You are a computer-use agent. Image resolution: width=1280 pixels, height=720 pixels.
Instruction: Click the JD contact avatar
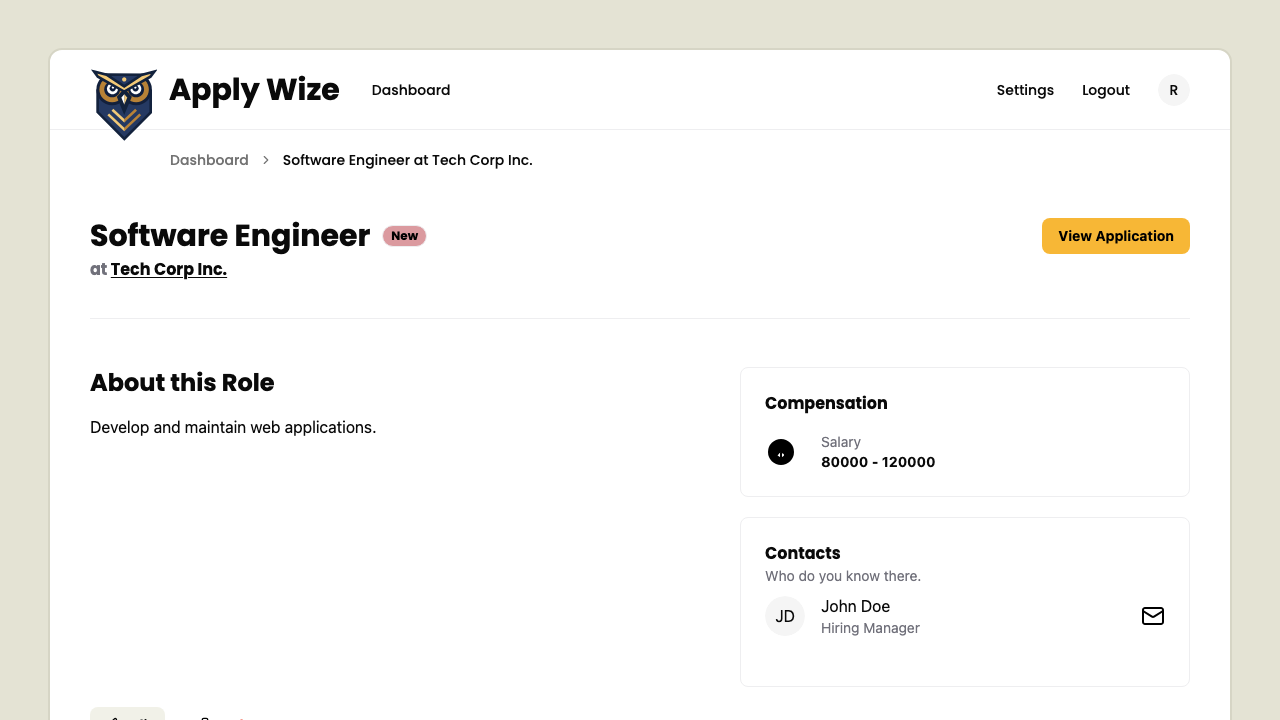785,616
